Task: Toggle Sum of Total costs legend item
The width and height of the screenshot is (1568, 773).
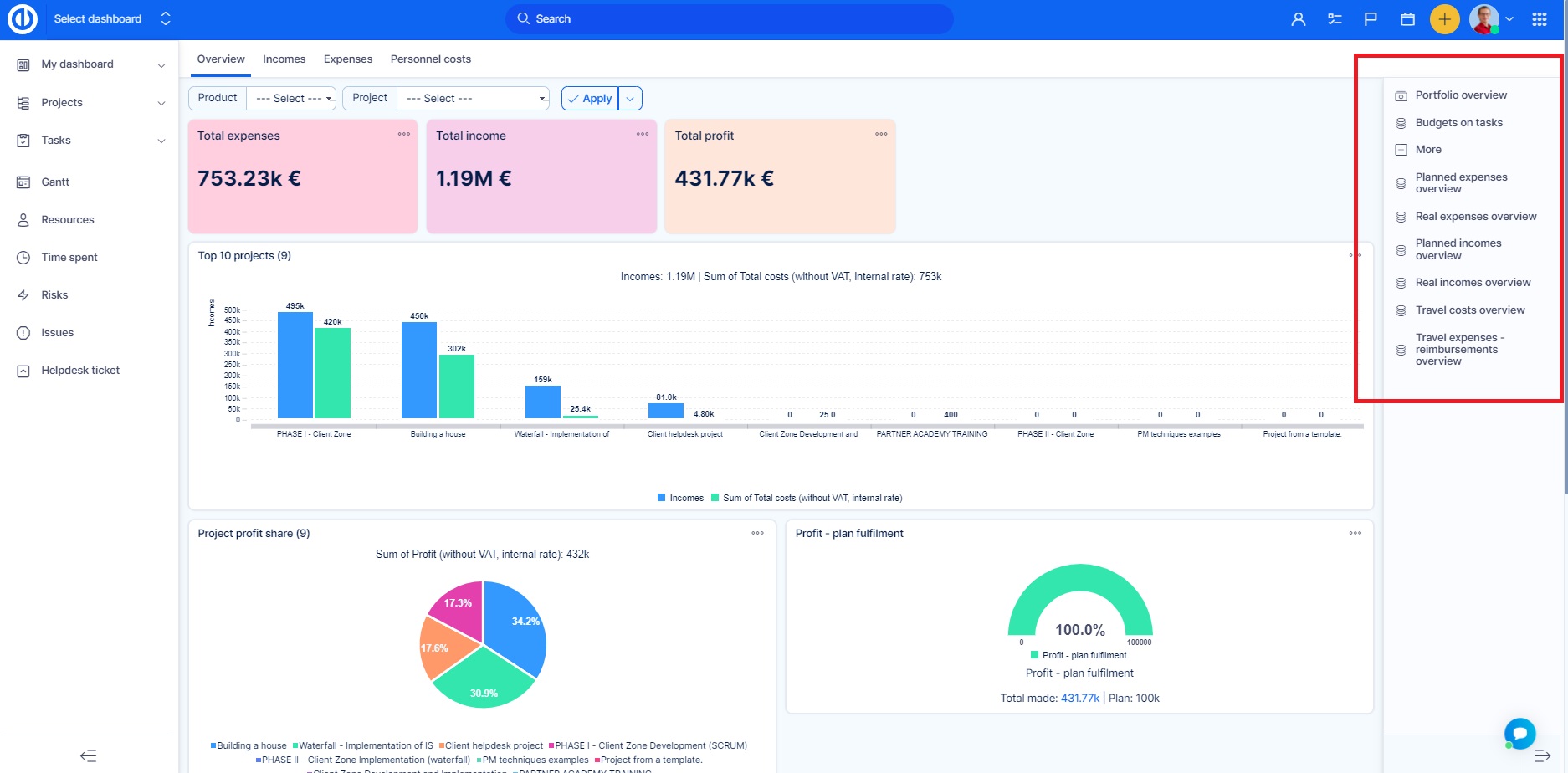Action: coord(807,498)
